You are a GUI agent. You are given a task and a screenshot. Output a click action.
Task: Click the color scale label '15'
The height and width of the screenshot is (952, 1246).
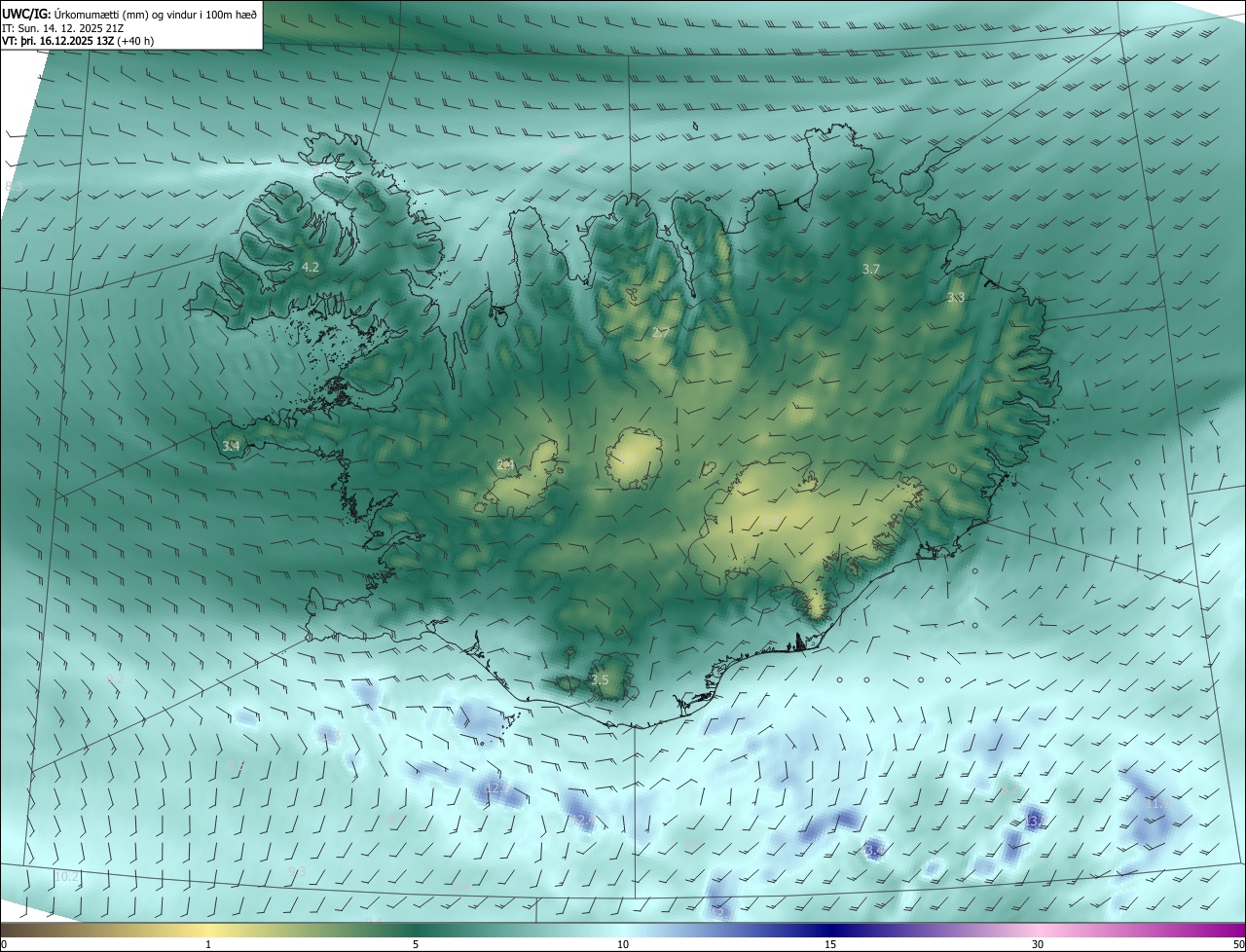pos(830,944)
